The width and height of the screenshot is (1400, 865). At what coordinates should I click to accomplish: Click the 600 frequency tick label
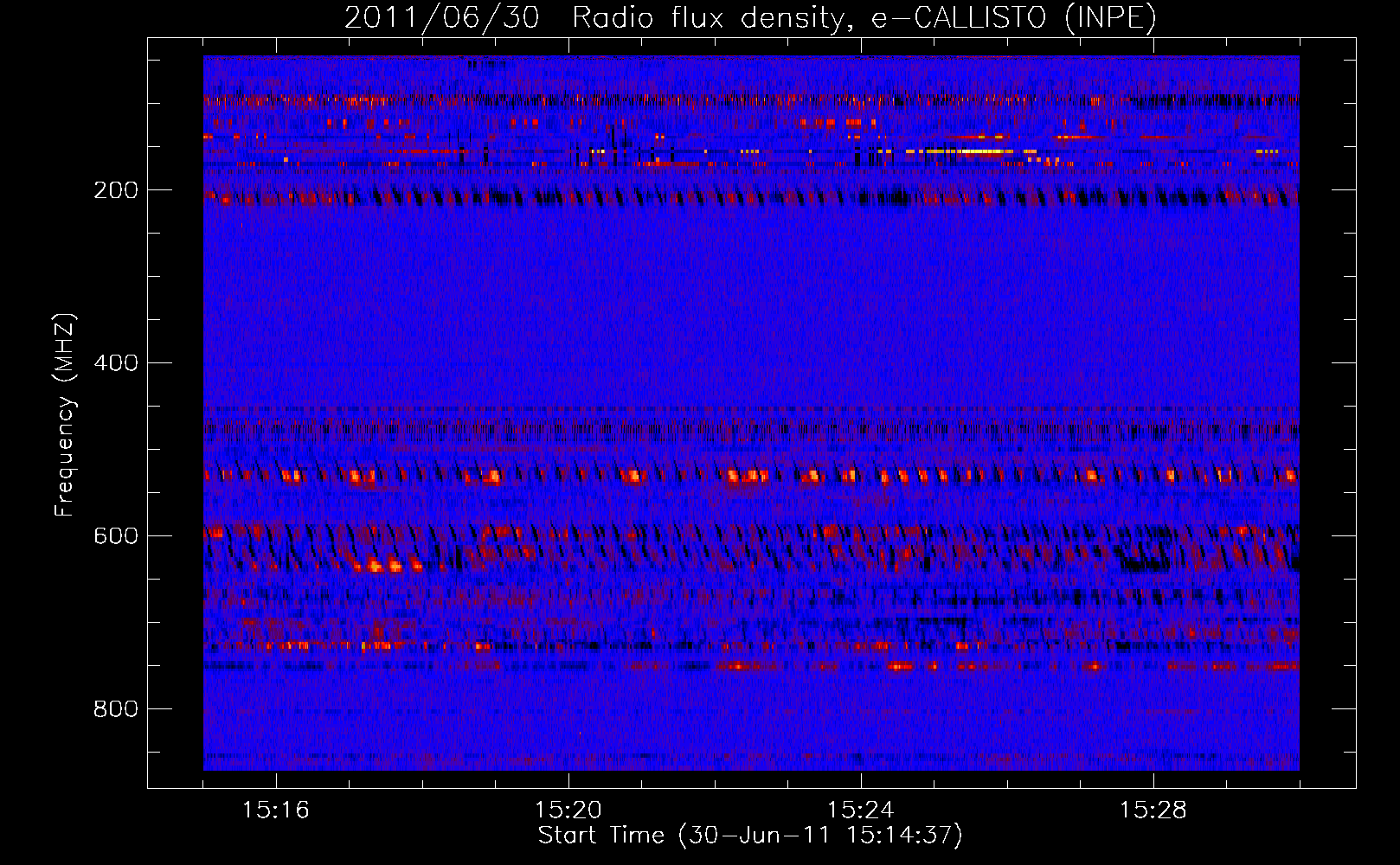point(116,536)
